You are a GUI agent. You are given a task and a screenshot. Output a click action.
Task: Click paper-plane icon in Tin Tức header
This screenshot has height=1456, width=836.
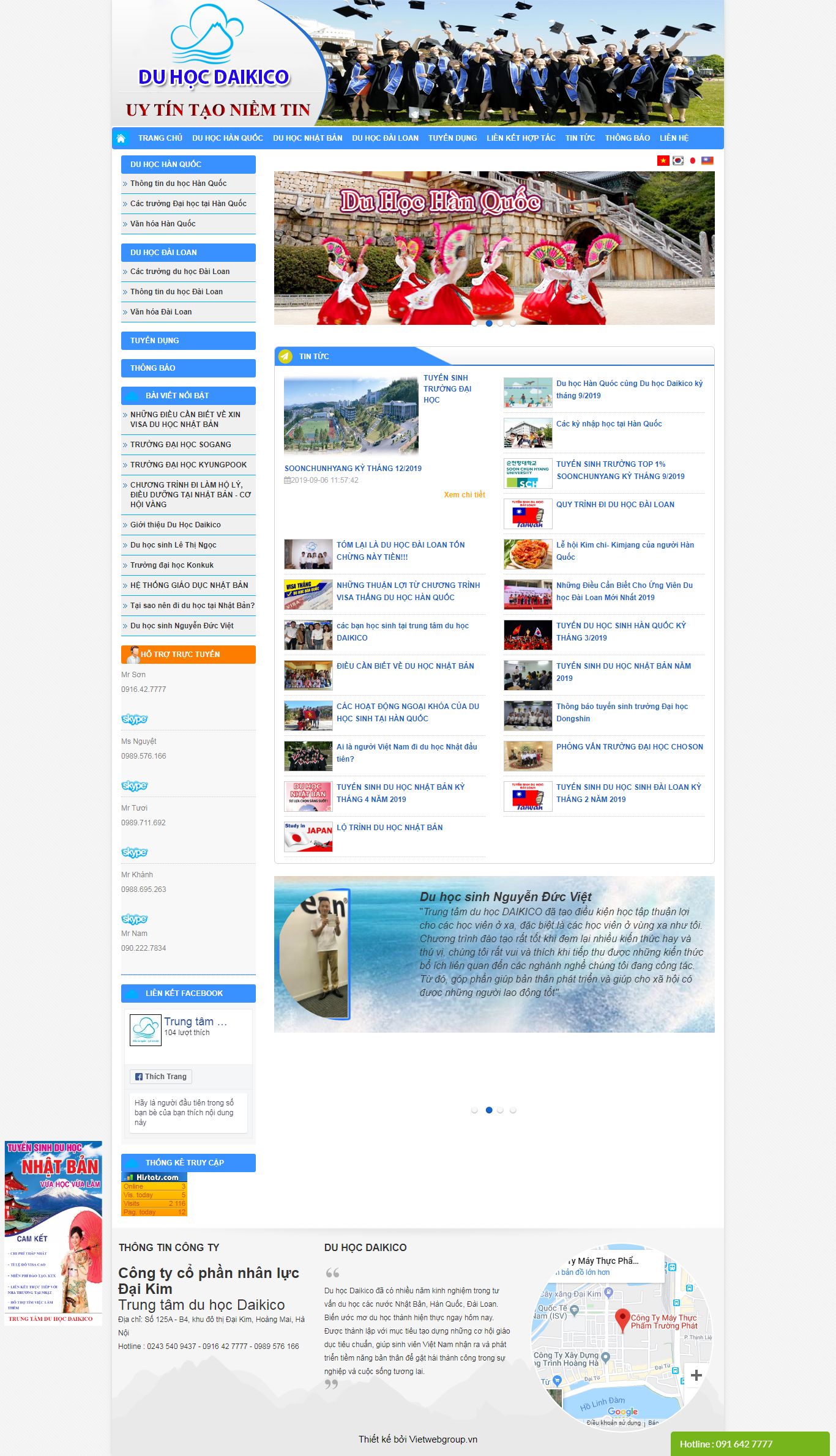285,356
